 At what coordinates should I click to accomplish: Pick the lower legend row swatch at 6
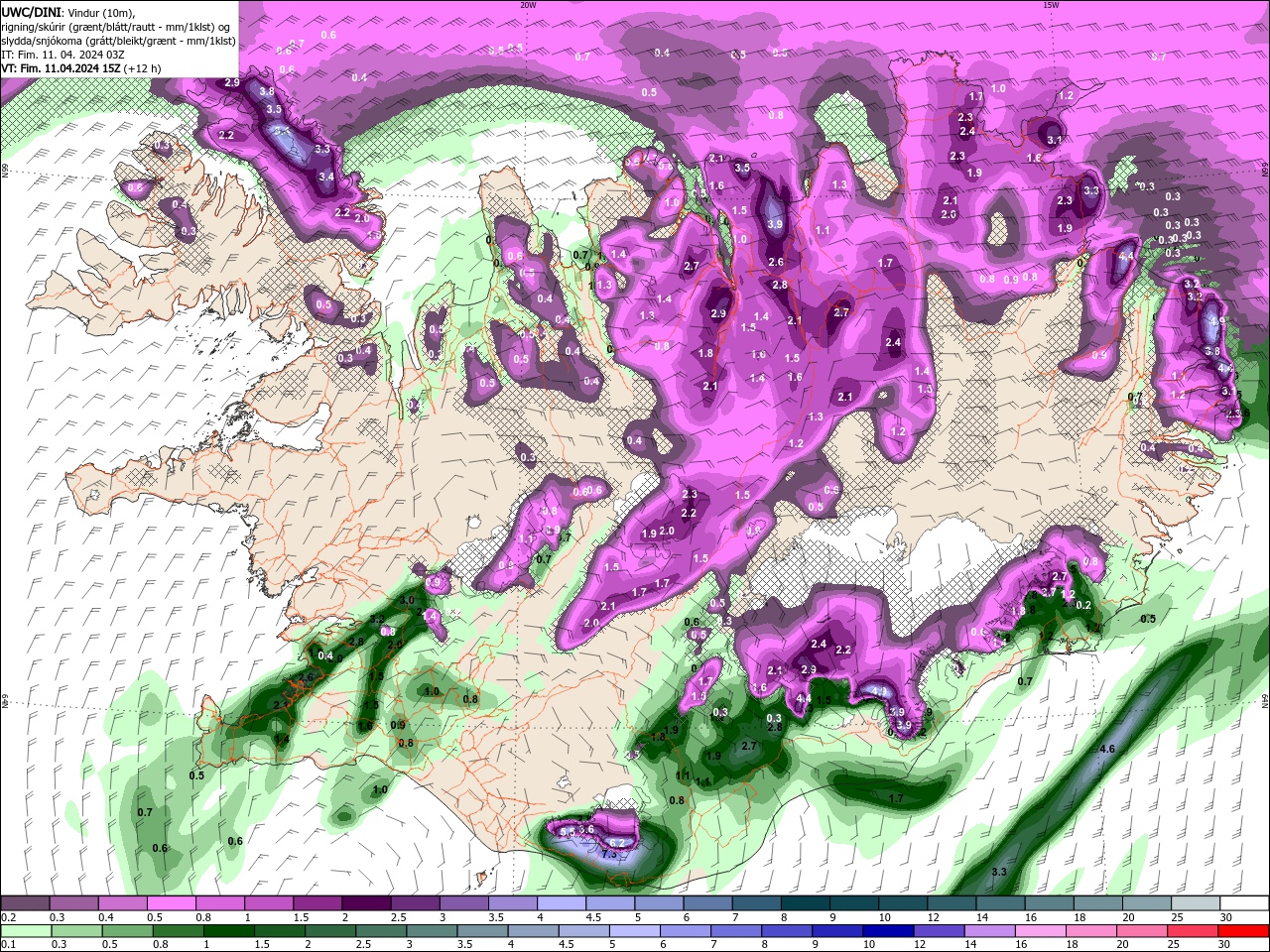pyautogui.click(x=686, y=931)
